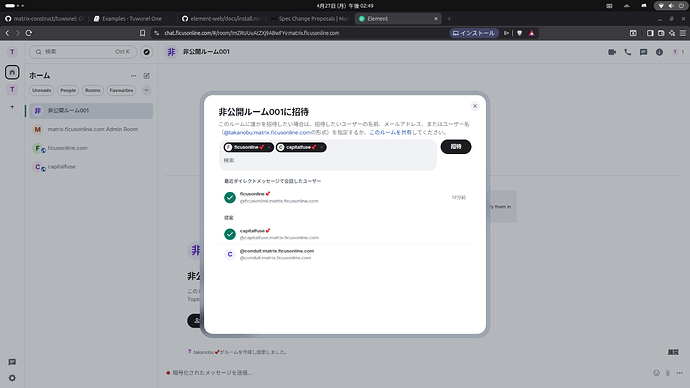Close the invite dialog with X
Screen dimensions: 690x388
[x=475, y=106]
